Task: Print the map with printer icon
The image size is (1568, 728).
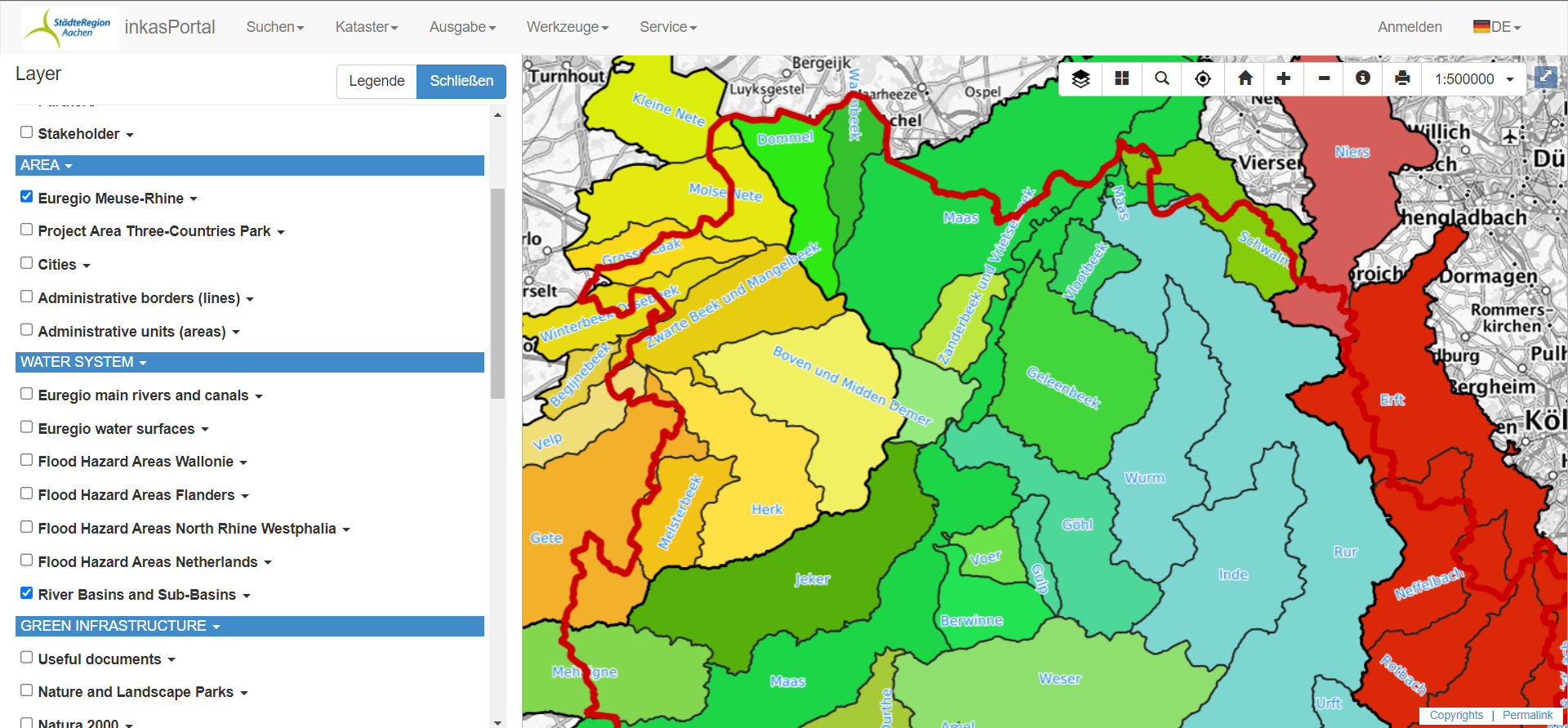Action: click(1402, 78)
